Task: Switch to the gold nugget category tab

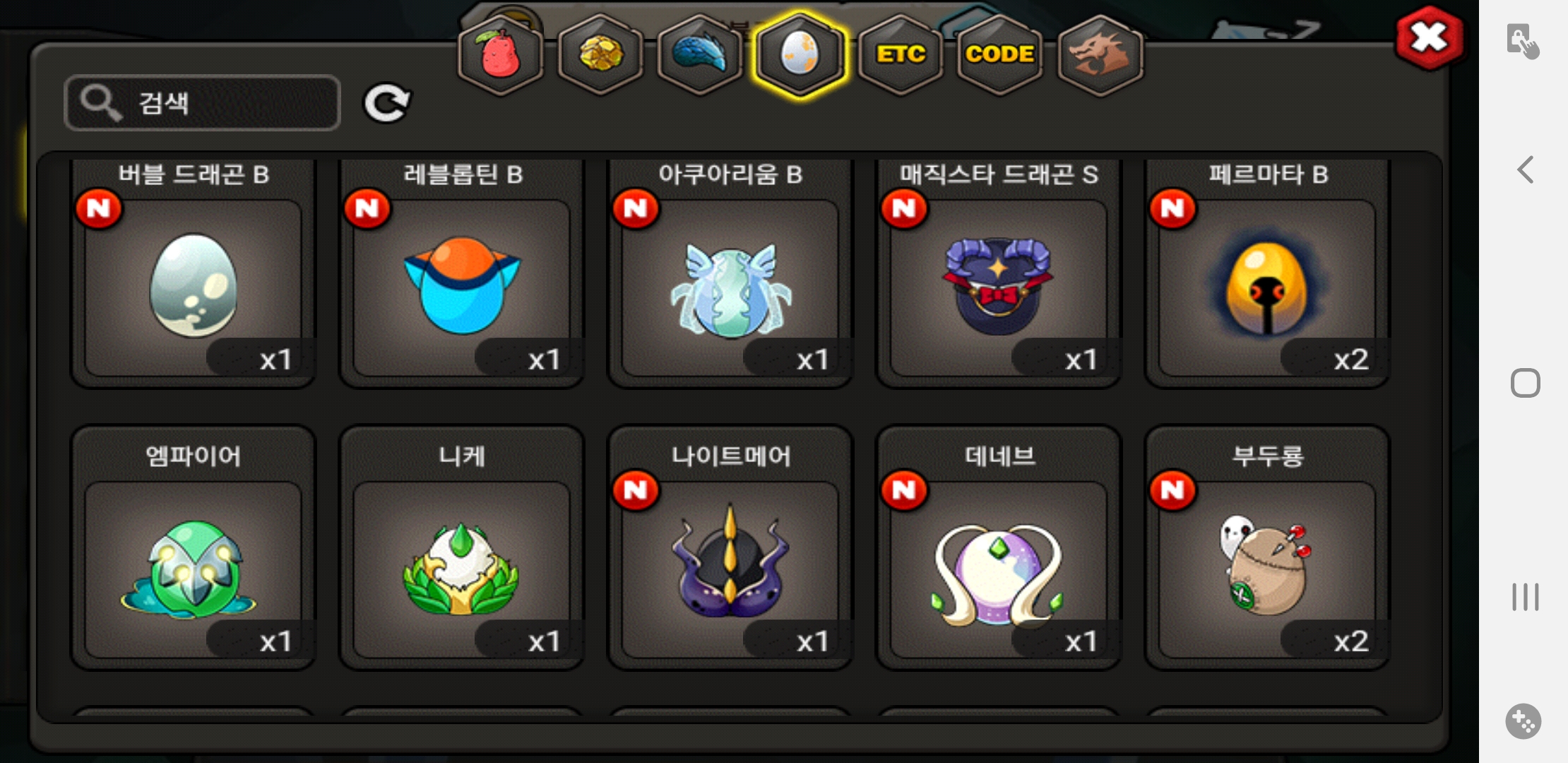Action: pyautogui.click(x=600, y=55)
